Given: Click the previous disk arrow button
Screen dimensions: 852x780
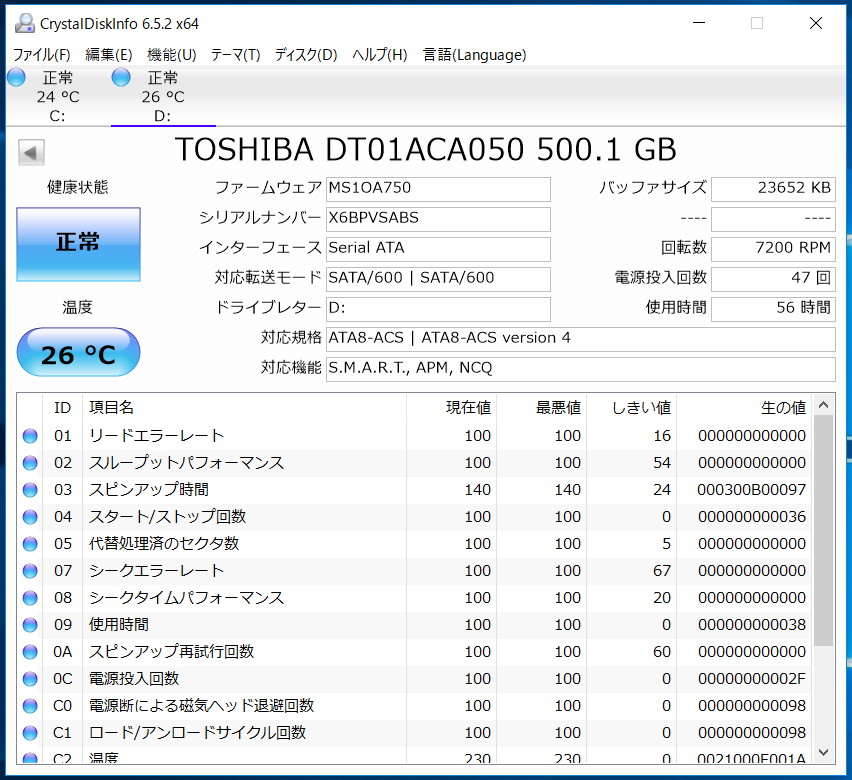Looking at the screenshot, I should tap(31, 152).
